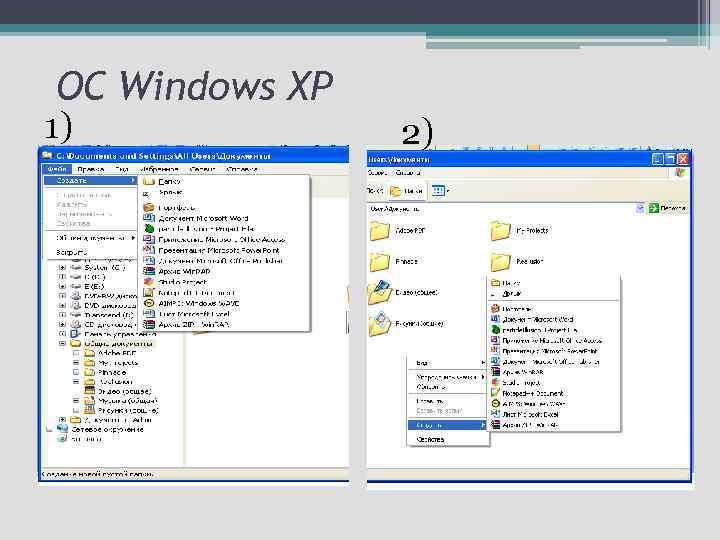Open Файл menu in Documents and Settings window

[x=57, y=169]
